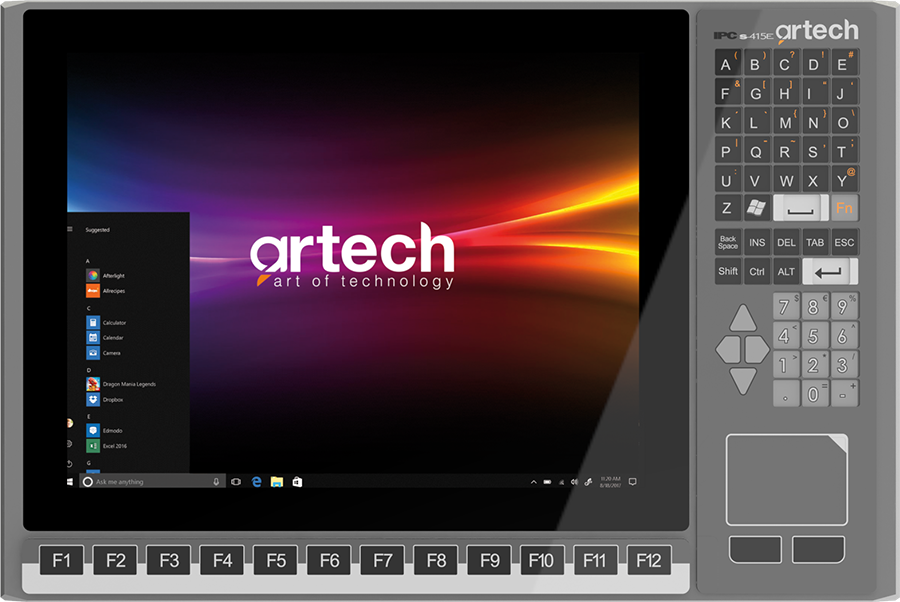Launch Microsoft Edge from the taskbar
Image resolution: width=900 pixels, height=602 pixels.
point(256,482)
